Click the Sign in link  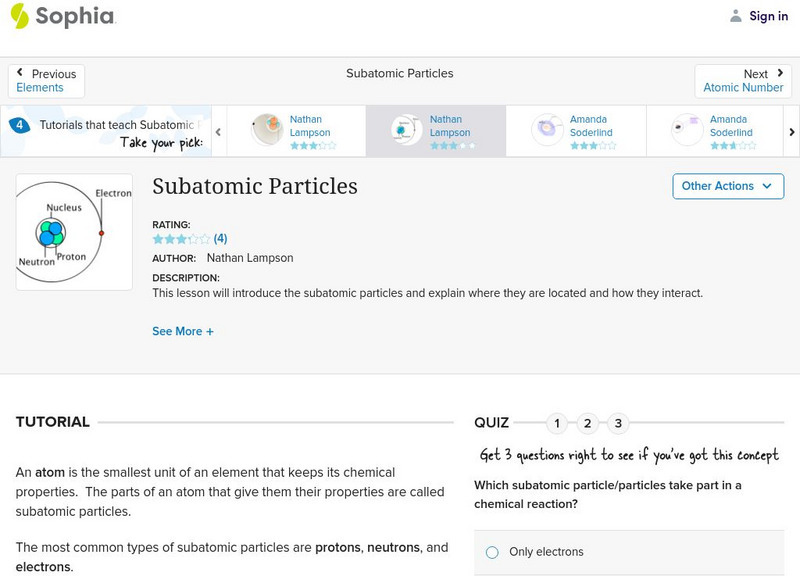coord(768,16)
